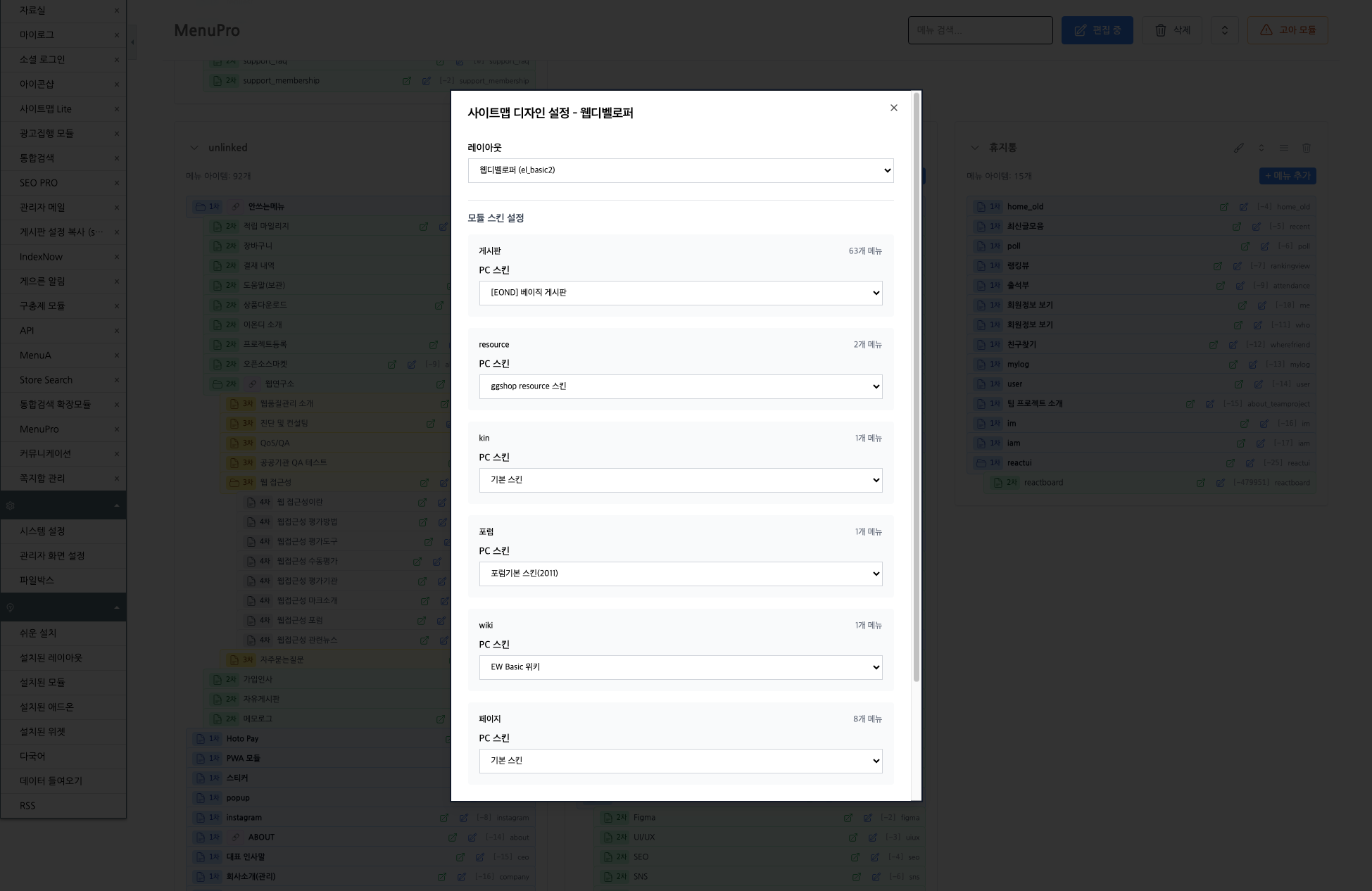Open the kin PC 스킨 dropdown
This screenshot has width=1372, height=891.
click(x=681, y=480)
